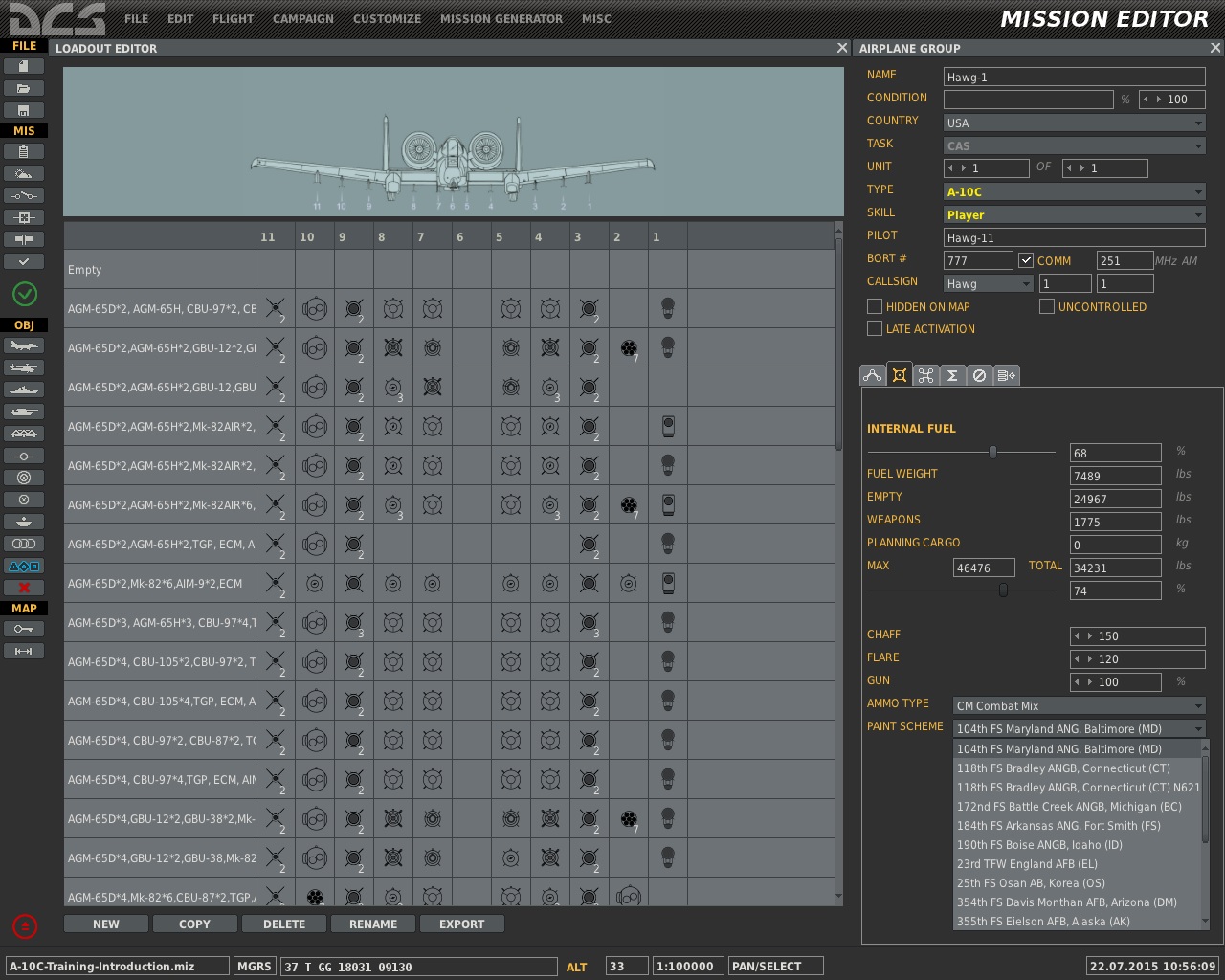Enable UNCONTROLLED checkbox
The image size is (1225, 980).
[1046, 306]
